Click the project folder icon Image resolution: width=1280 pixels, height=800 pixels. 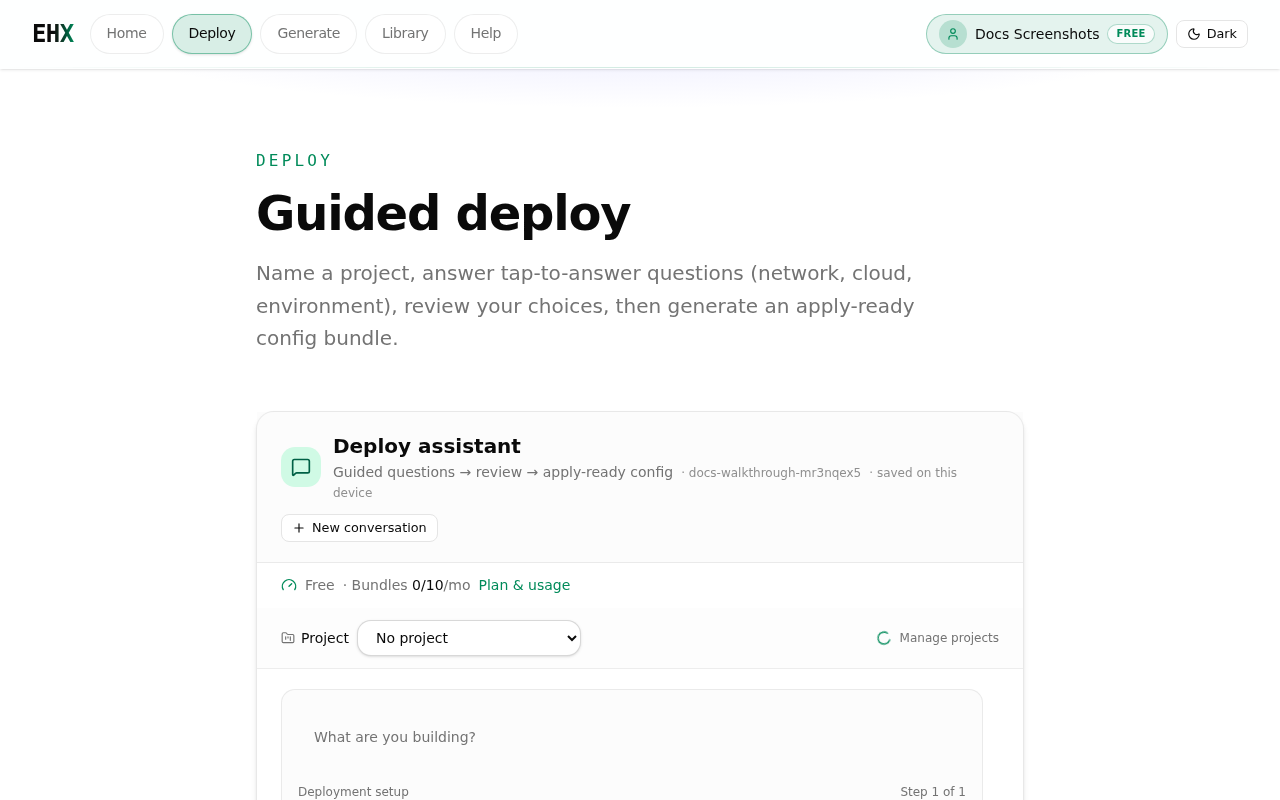coord(288,638)
